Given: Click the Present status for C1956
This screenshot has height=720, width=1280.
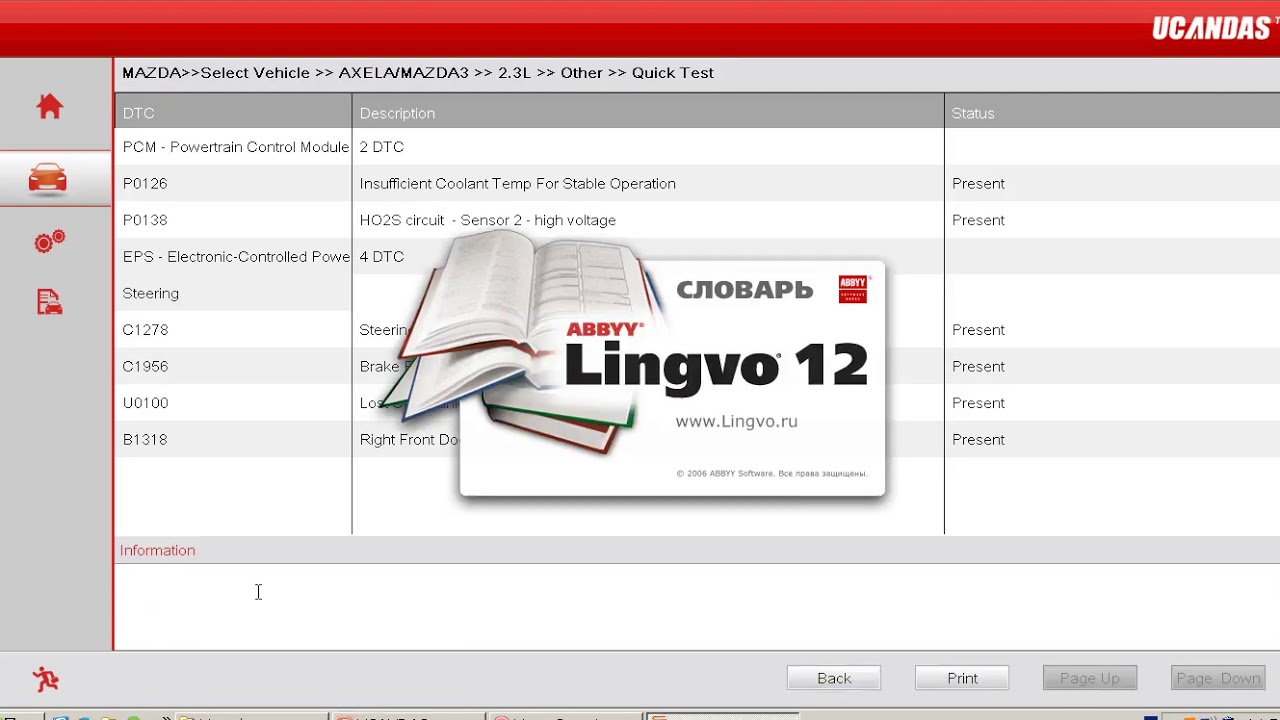Looking at the screenshot, I should 978,366.
